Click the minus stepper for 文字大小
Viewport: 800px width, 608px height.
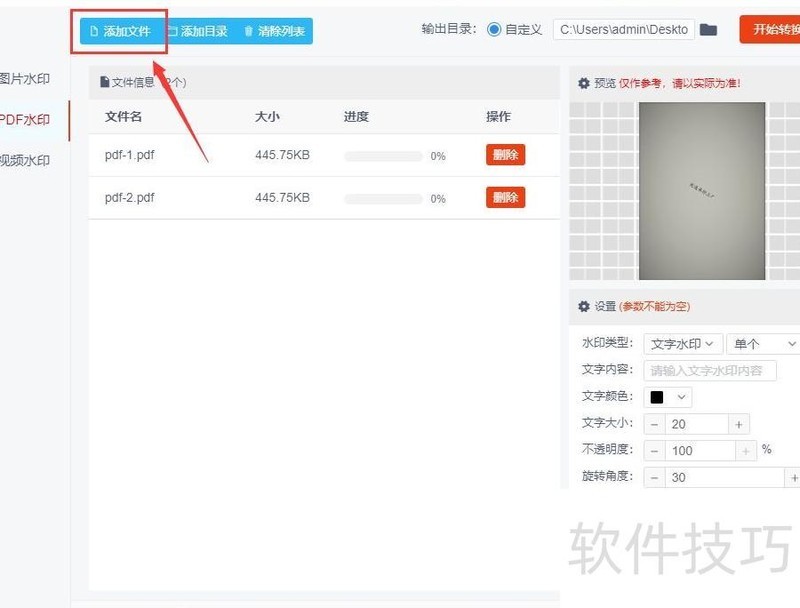click(654, 424)
